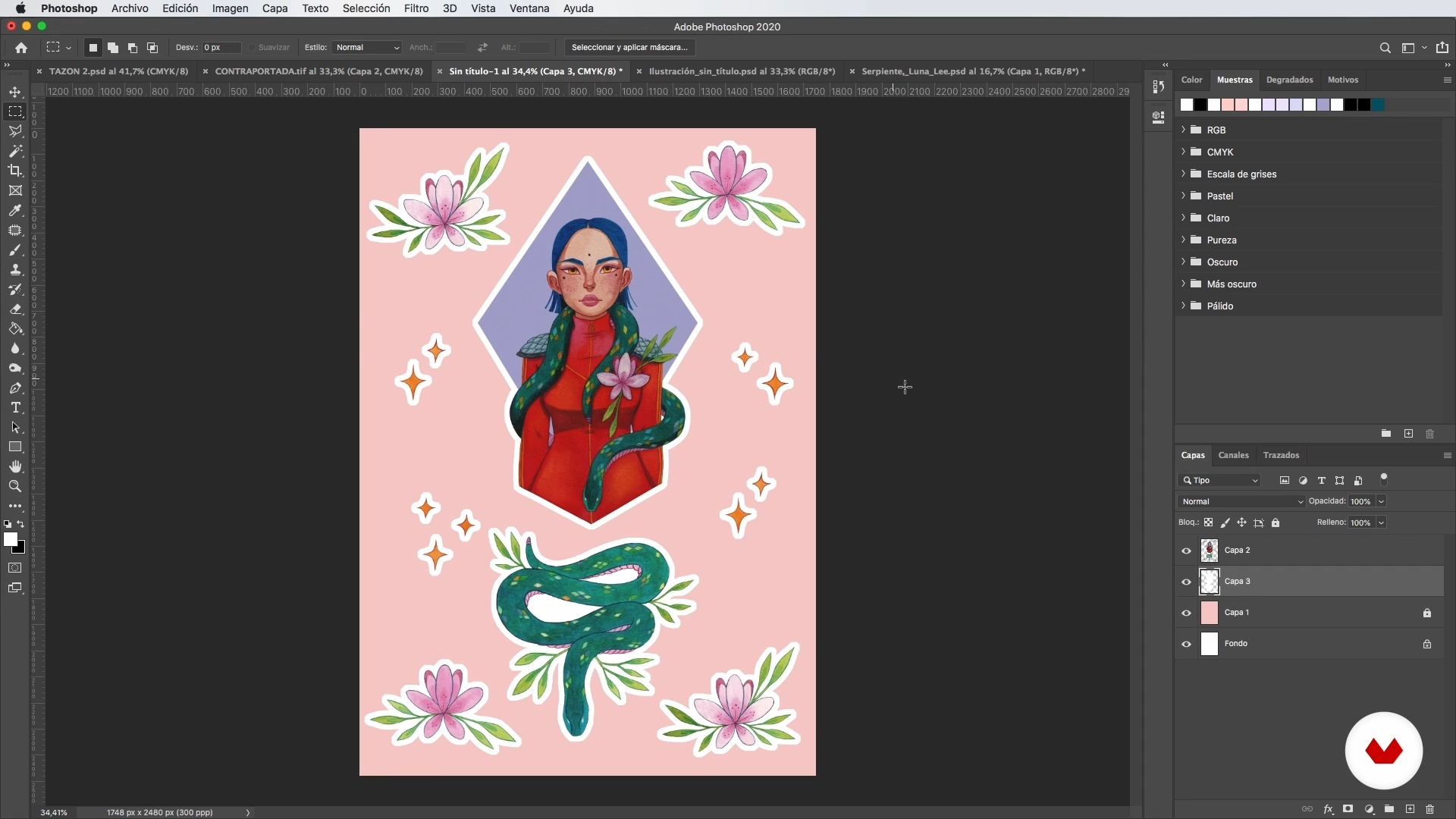1456x819 pixels.
Task: Select the Rectangular Marquee tool
Action: (15, 111)
